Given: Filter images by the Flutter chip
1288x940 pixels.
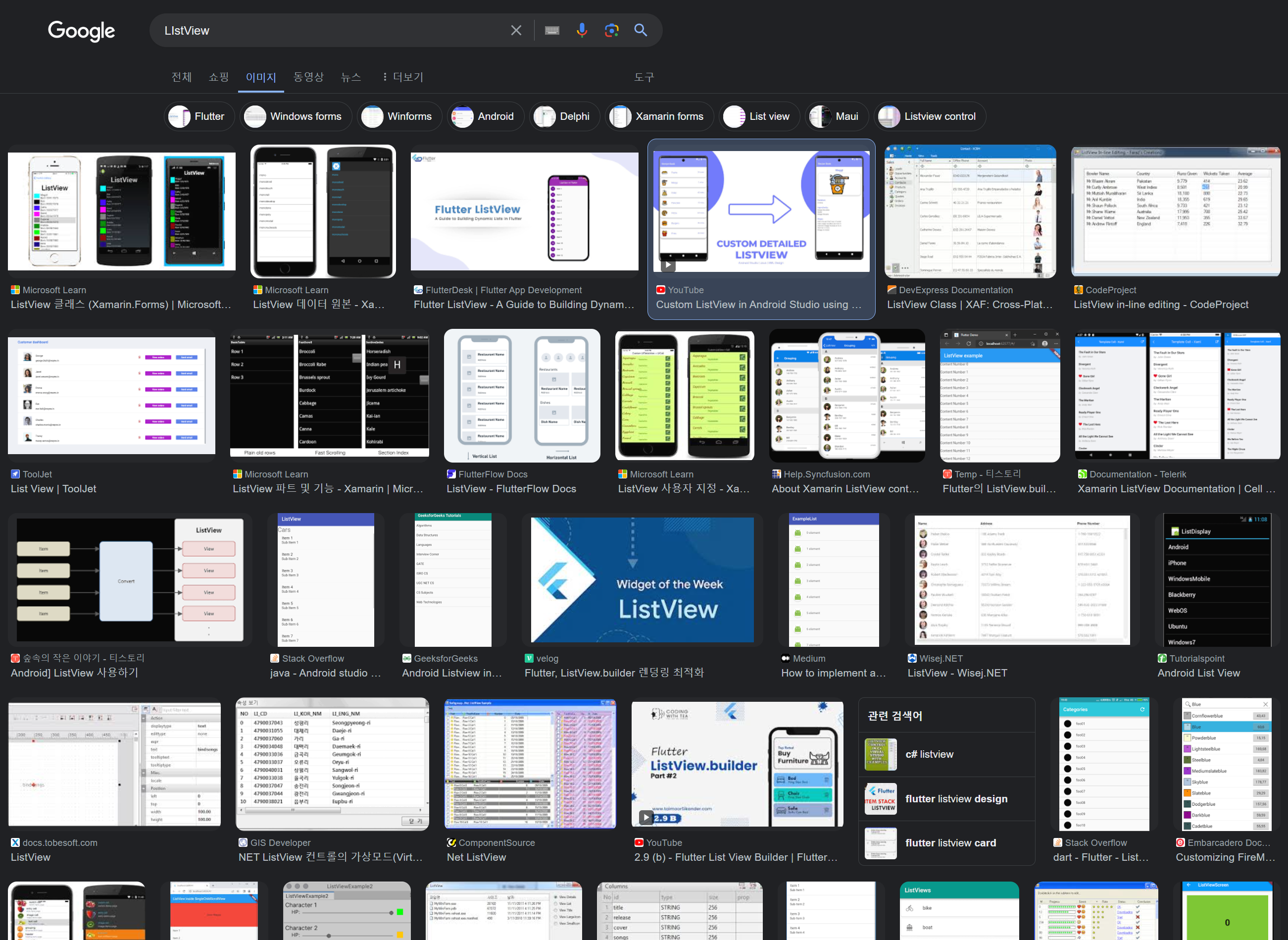Looking at the screenshot, I should pos(198,116).
